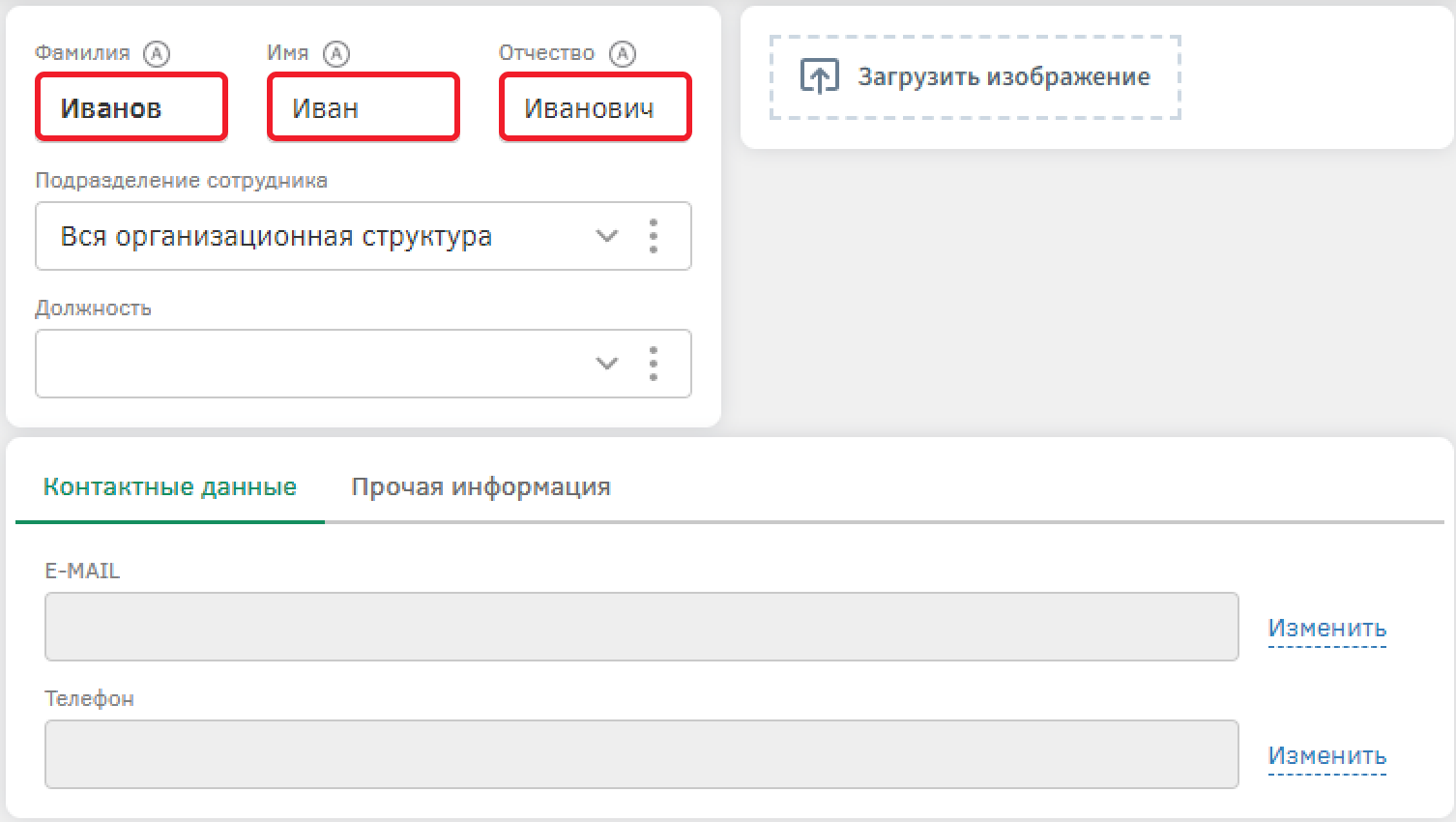
Task: Select 'Вся организационная структура' combo box text
Action: [277, 236]
